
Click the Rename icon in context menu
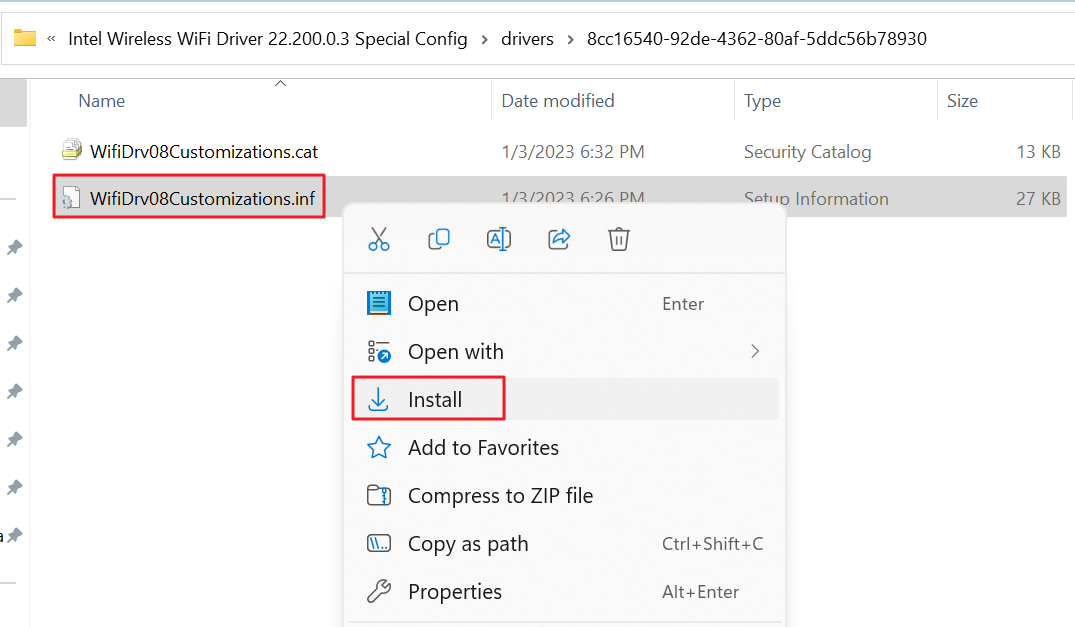498,239
